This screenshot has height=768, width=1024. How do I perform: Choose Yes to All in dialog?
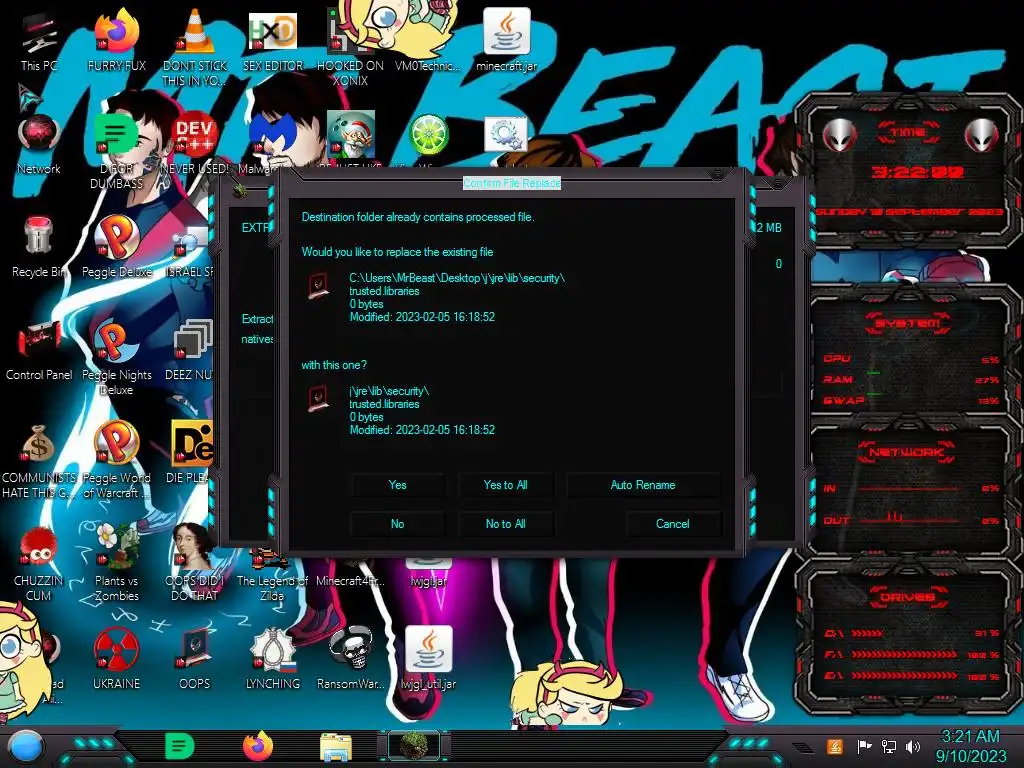click(x=505, y=485)
